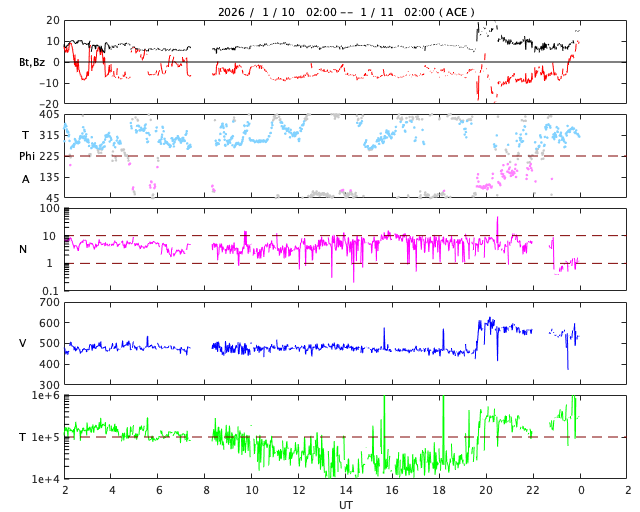Screen dimensions: 640x512
Task: Click the plot title with ACE date range
Action: pos(346,12)
